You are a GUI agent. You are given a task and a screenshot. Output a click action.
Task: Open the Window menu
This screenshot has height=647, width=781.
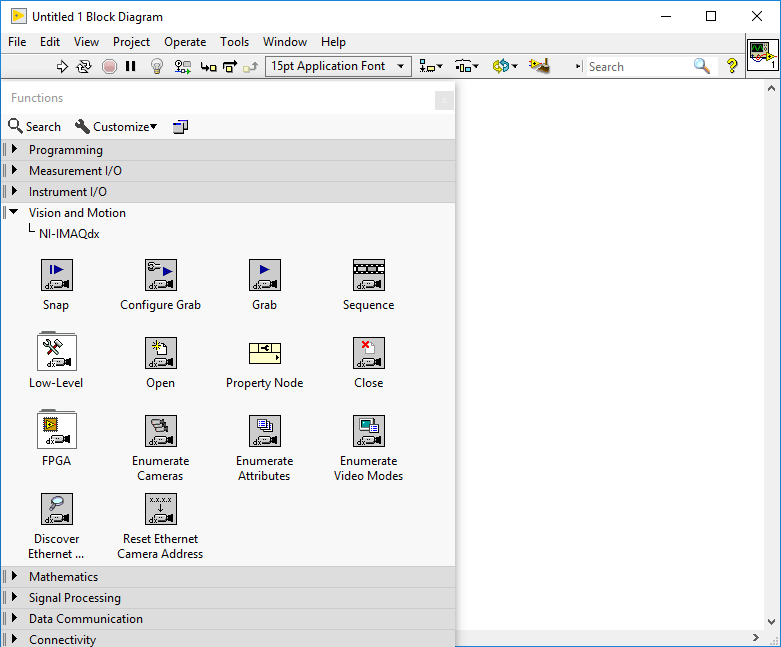tap(284, 42)
